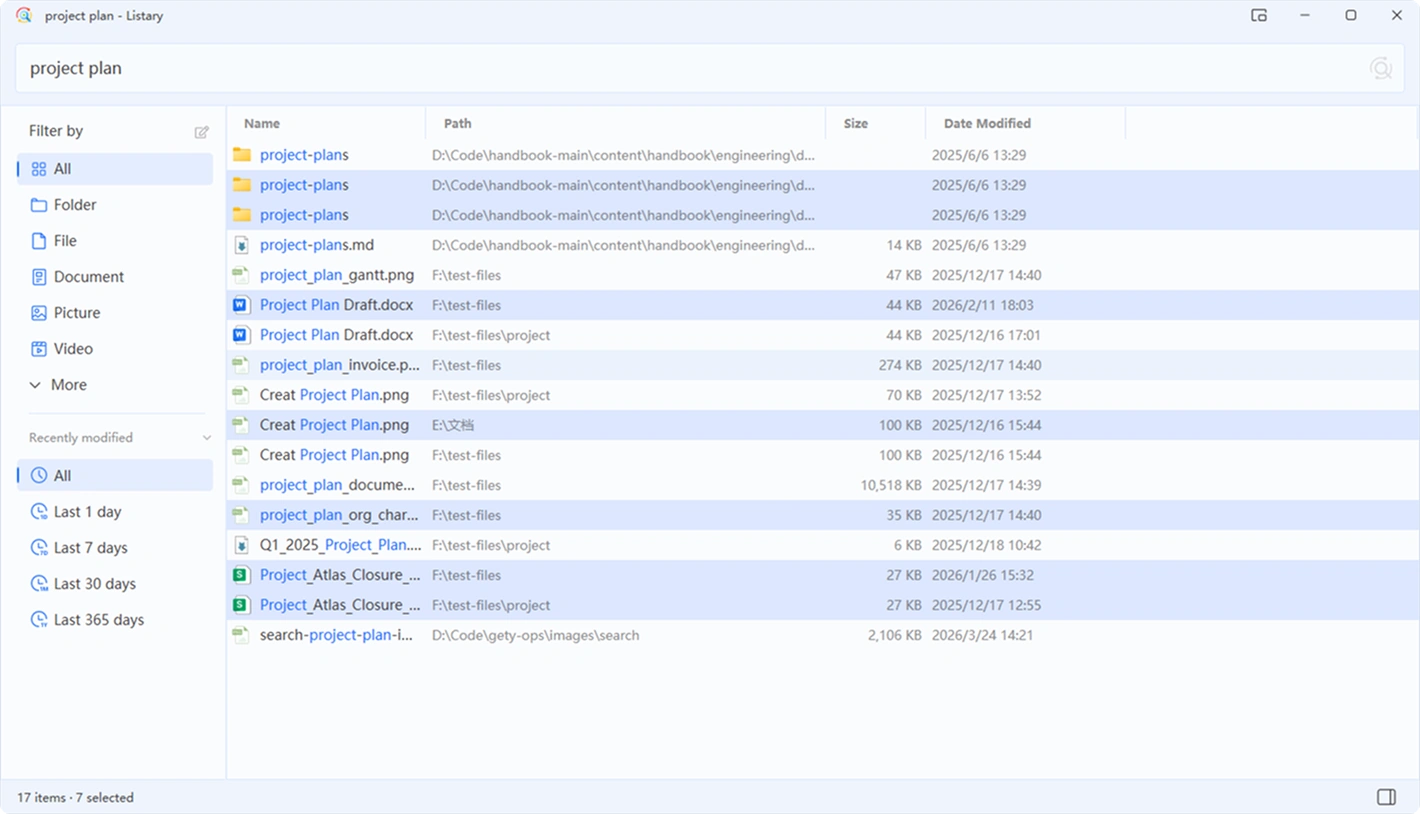This screenshot has width=1420, height=814.
Task: Click the 274 KB size cell
Action: (x=900, y=365)
